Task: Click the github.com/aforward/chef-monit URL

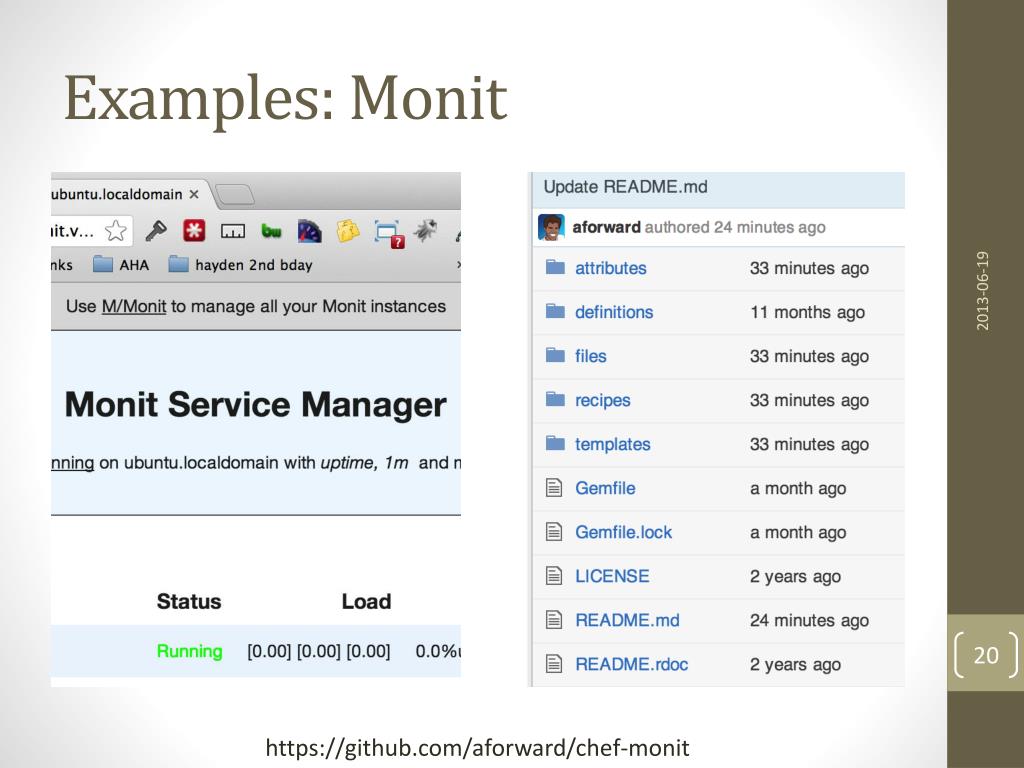Action: (x=477, y=747)
